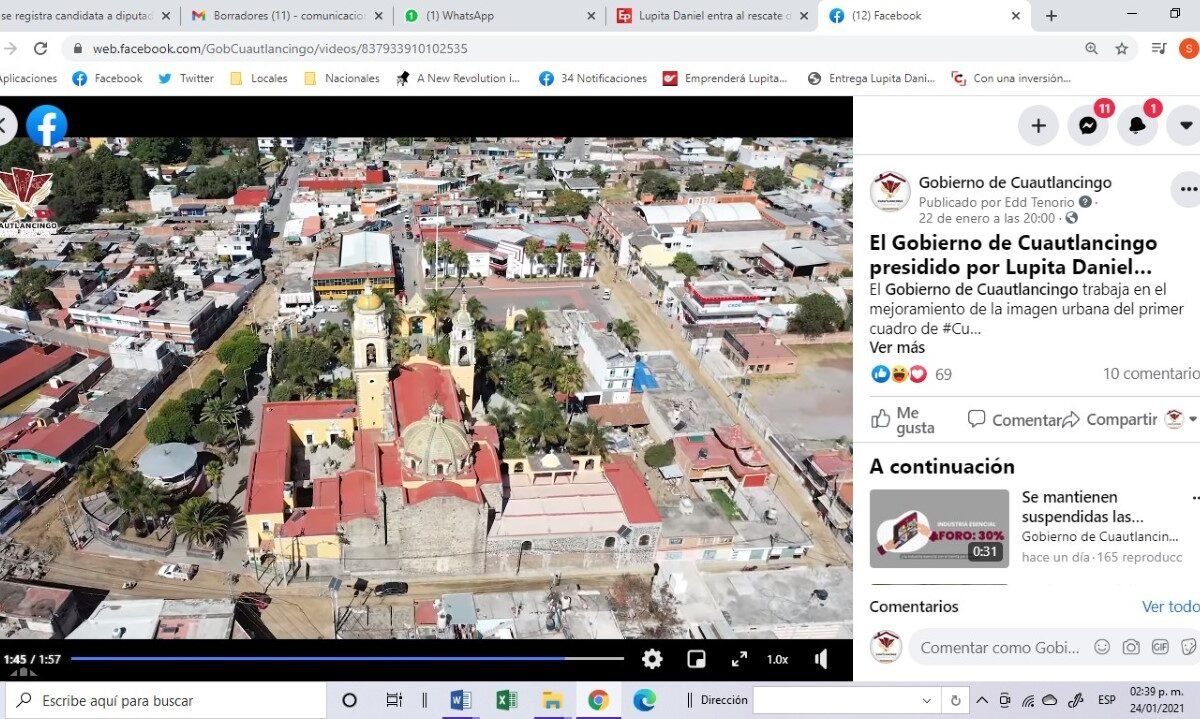Share the video with Compartir

[x=1110, y=420]
